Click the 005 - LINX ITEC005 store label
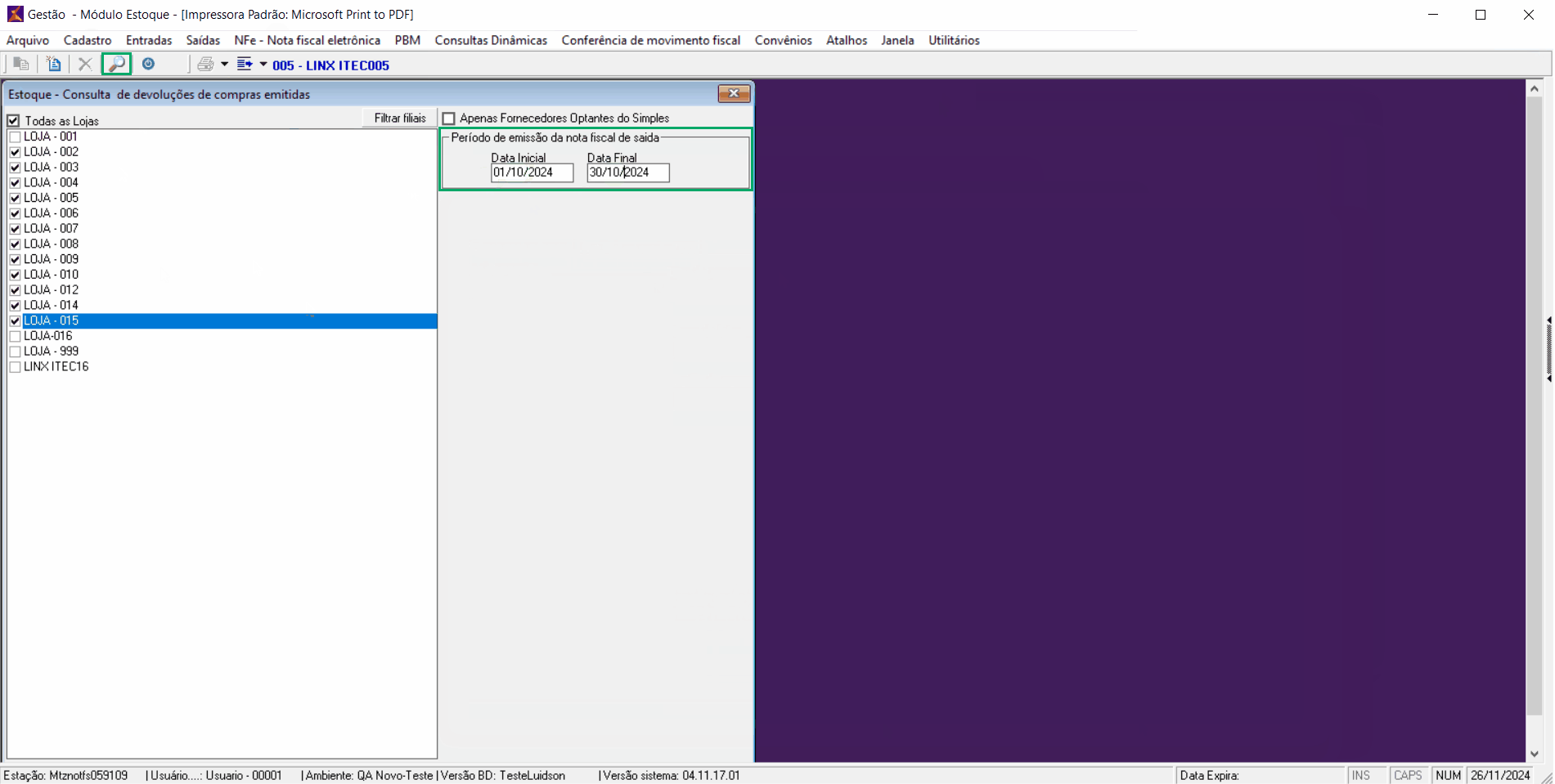The image size is (1555, 784). click(x=330, y=65)
